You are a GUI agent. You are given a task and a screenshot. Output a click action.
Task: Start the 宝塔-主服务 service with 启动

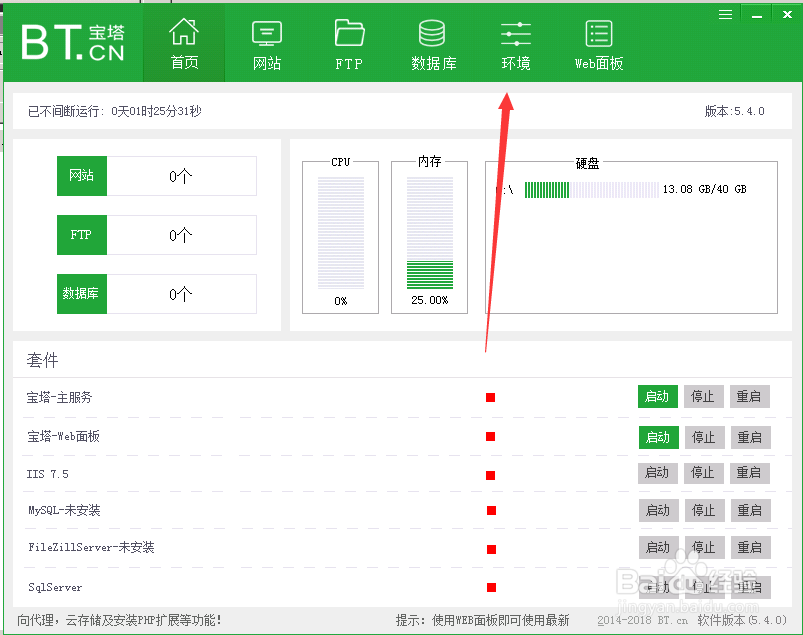(658, 396)
